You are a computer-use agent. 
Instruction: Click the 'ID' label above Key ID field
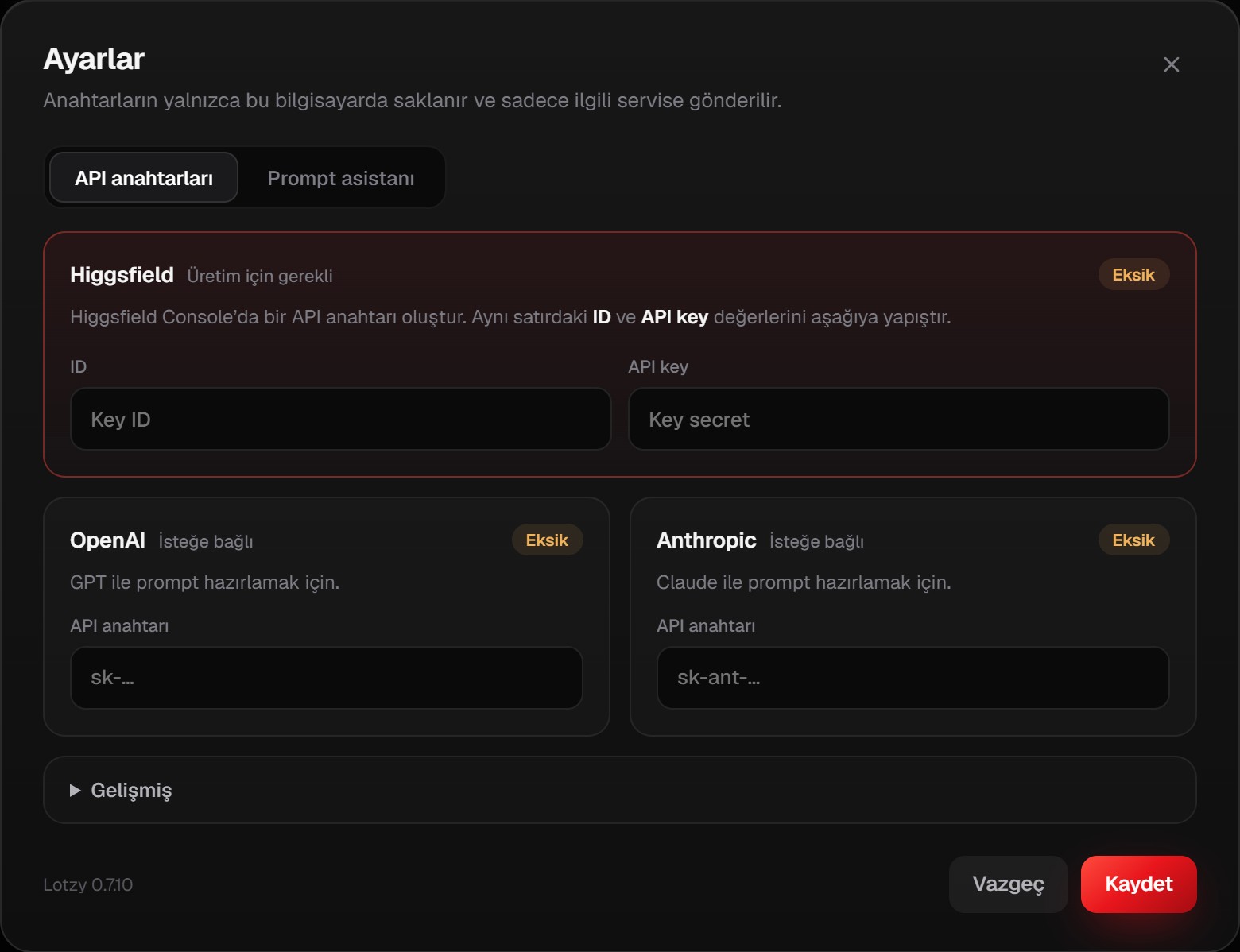click(x=78, y=366)
